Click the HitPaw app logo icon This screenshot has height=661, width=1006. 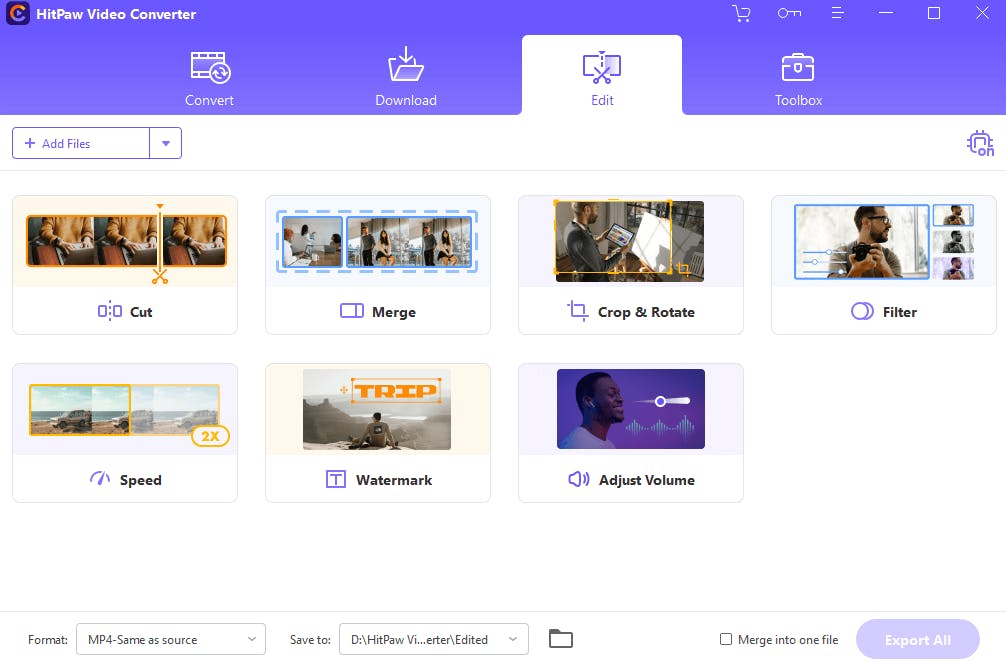click(17, 13)
